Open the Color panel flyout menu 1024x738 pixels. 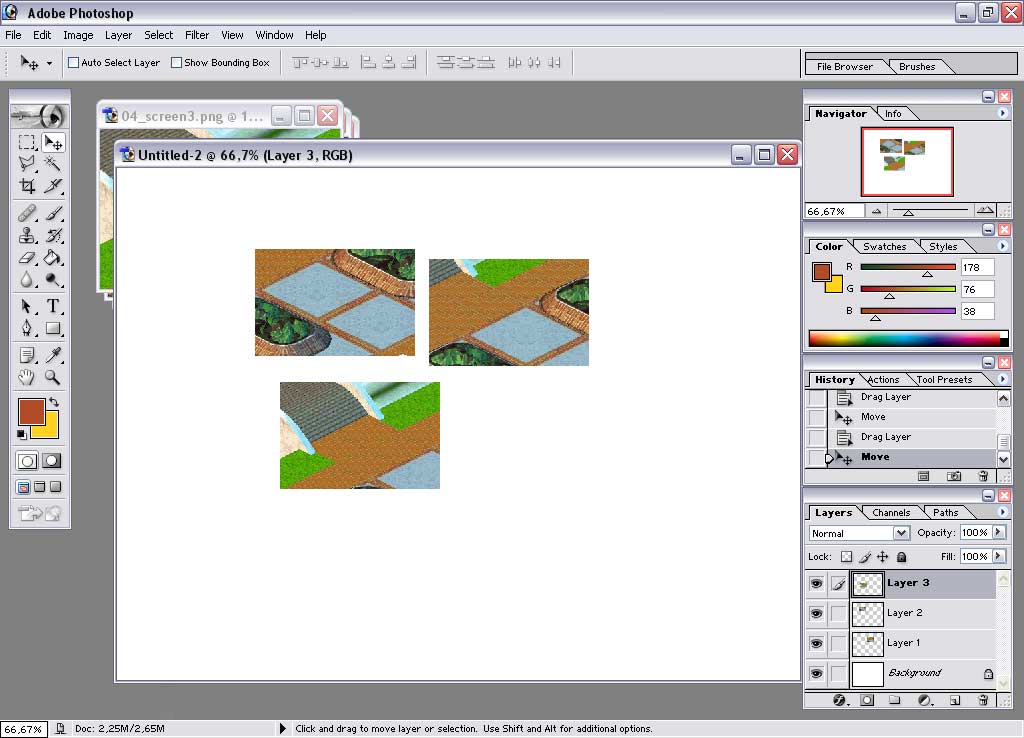tap(1002, 246)
